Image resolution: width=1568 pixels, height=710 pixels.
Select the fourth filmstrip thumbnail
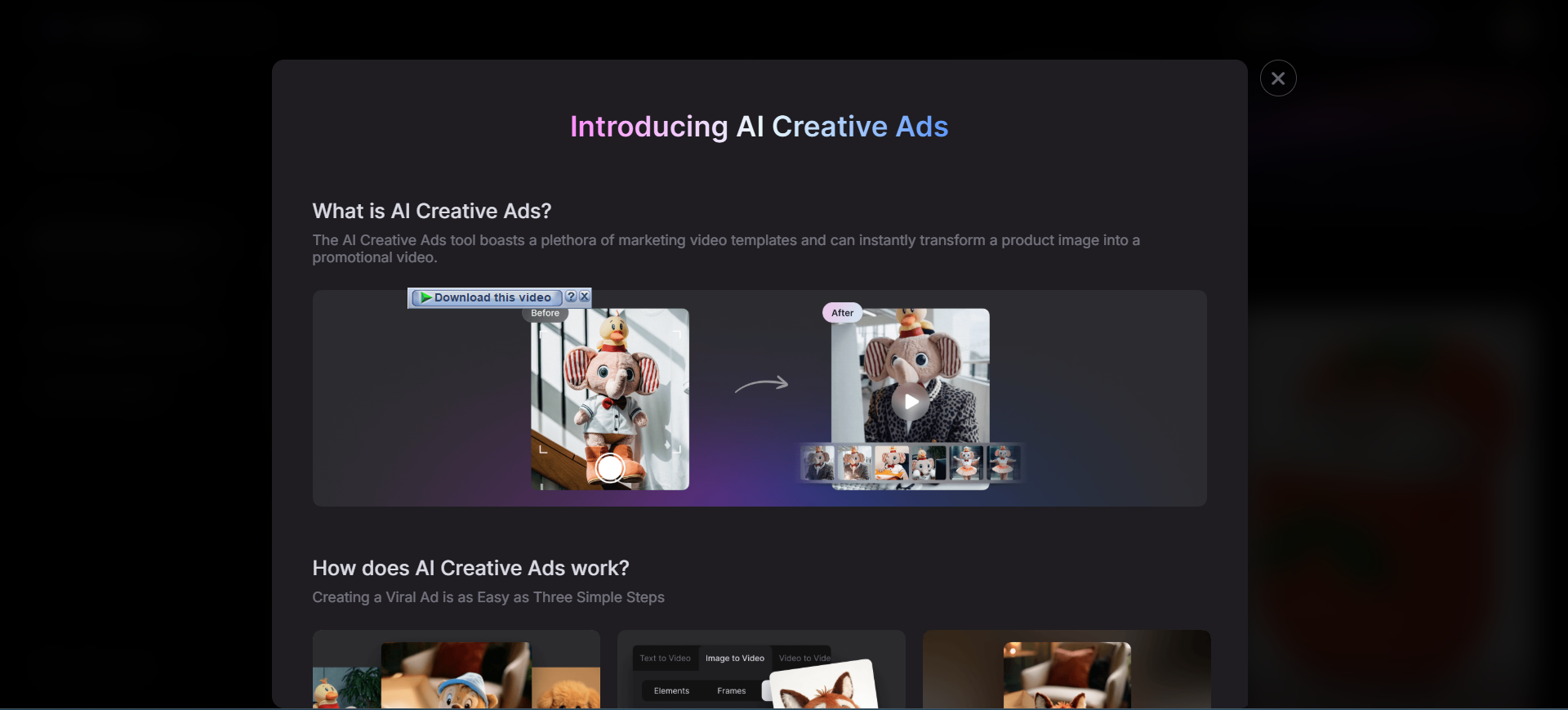(929, 462)
